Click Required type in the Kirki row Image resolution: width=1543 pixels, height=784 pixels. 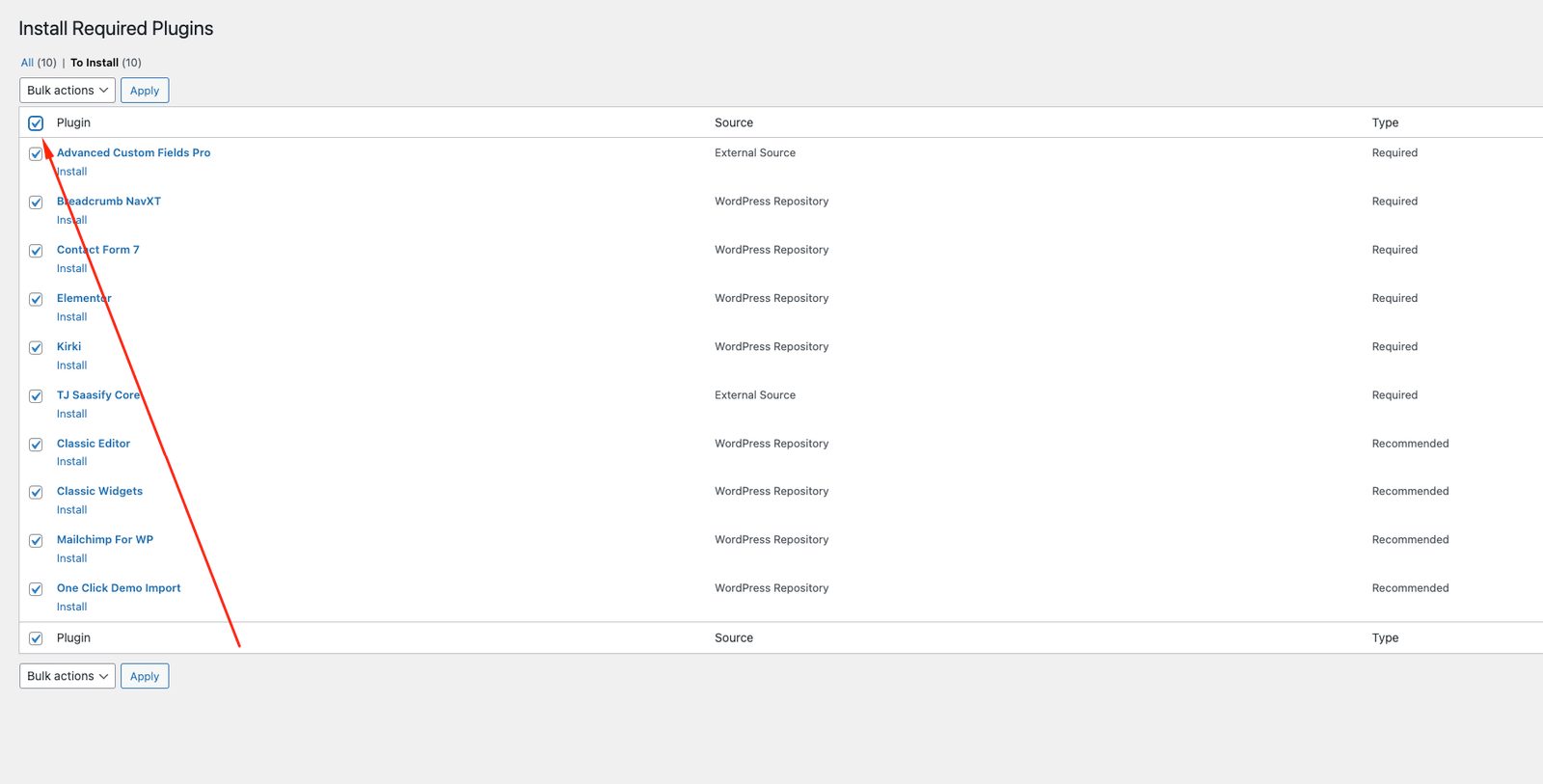[1394, 346]
